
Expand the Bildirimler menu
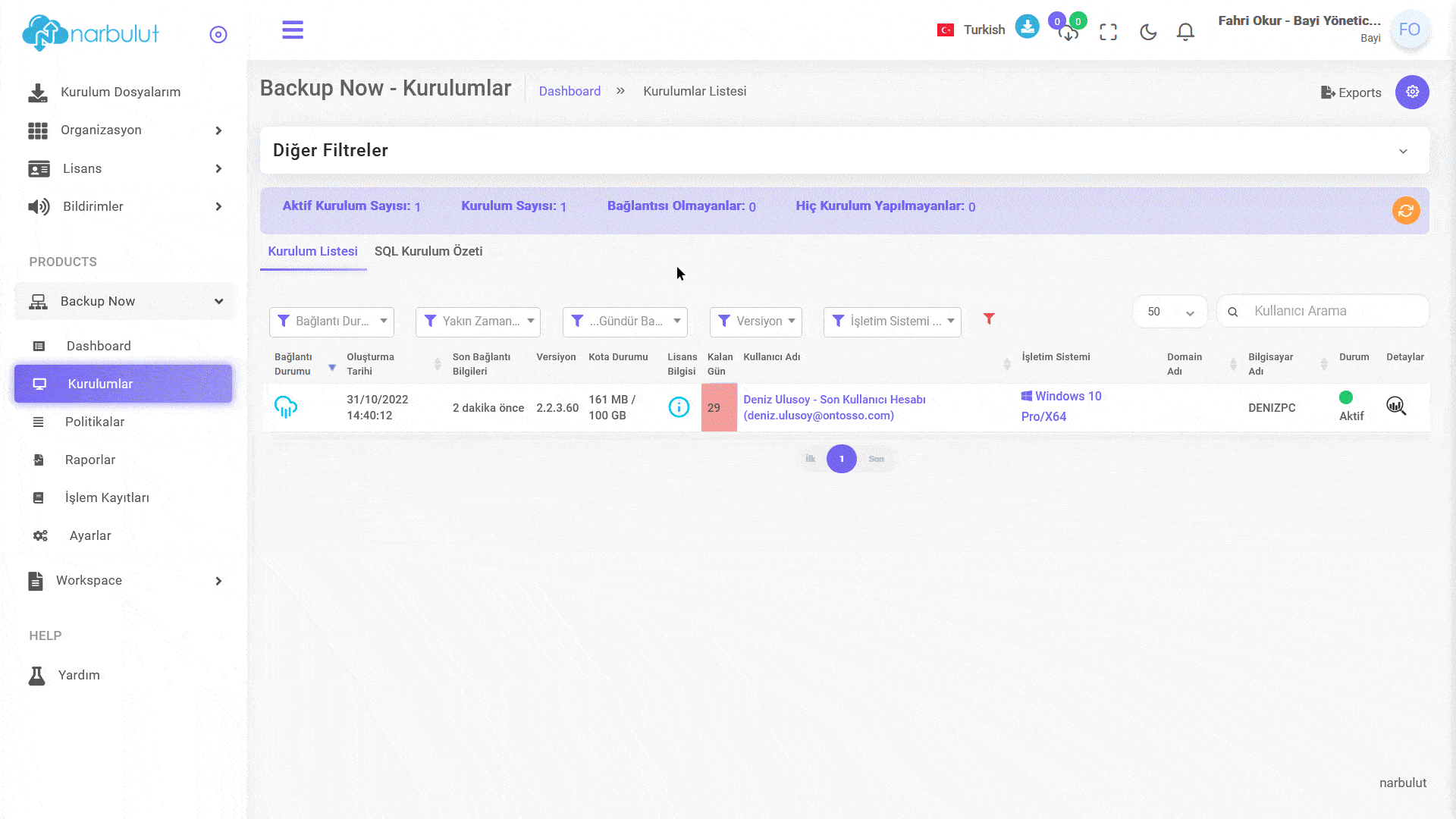coord(125,206)
